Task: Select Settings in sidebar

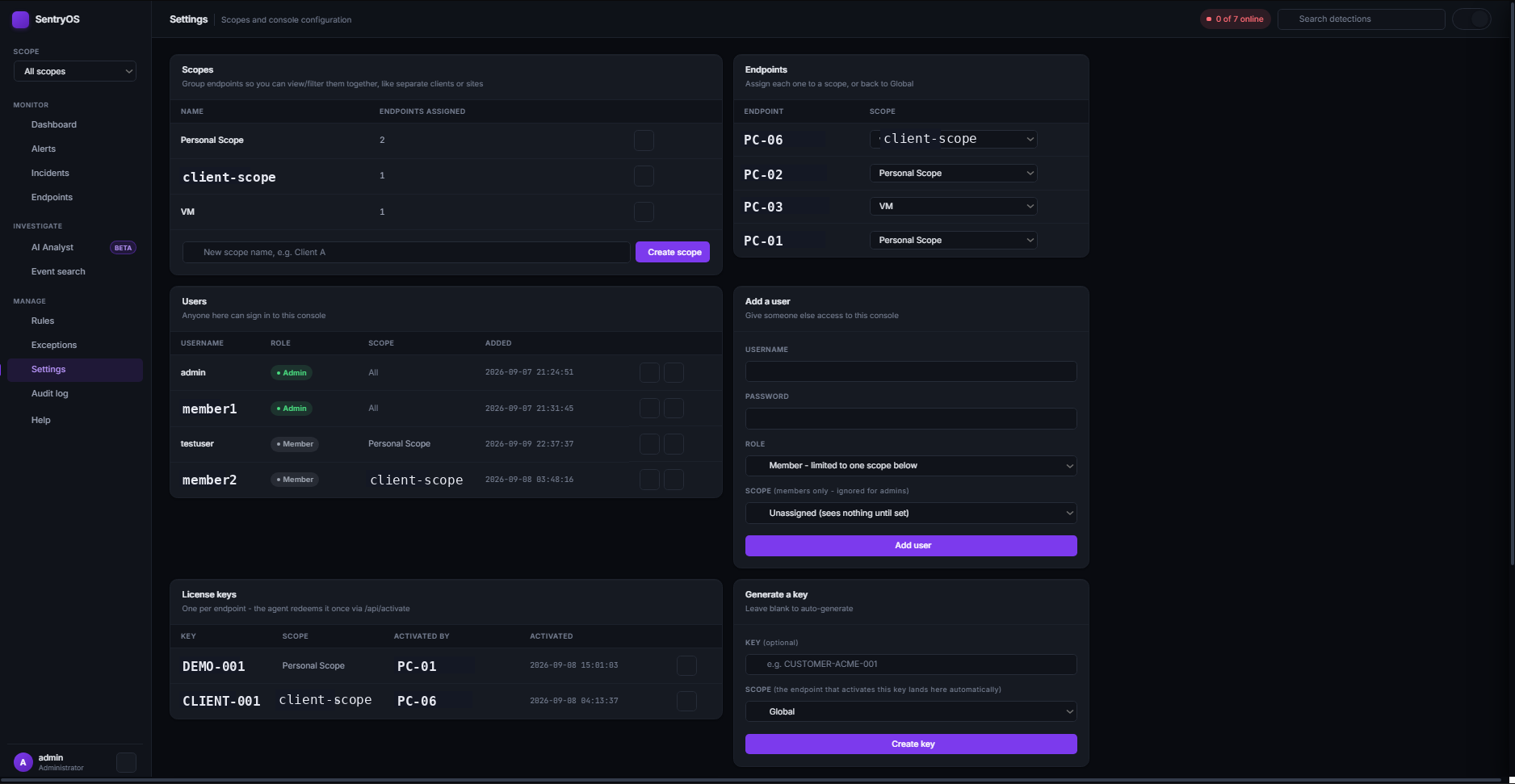Action: [75, 370]
